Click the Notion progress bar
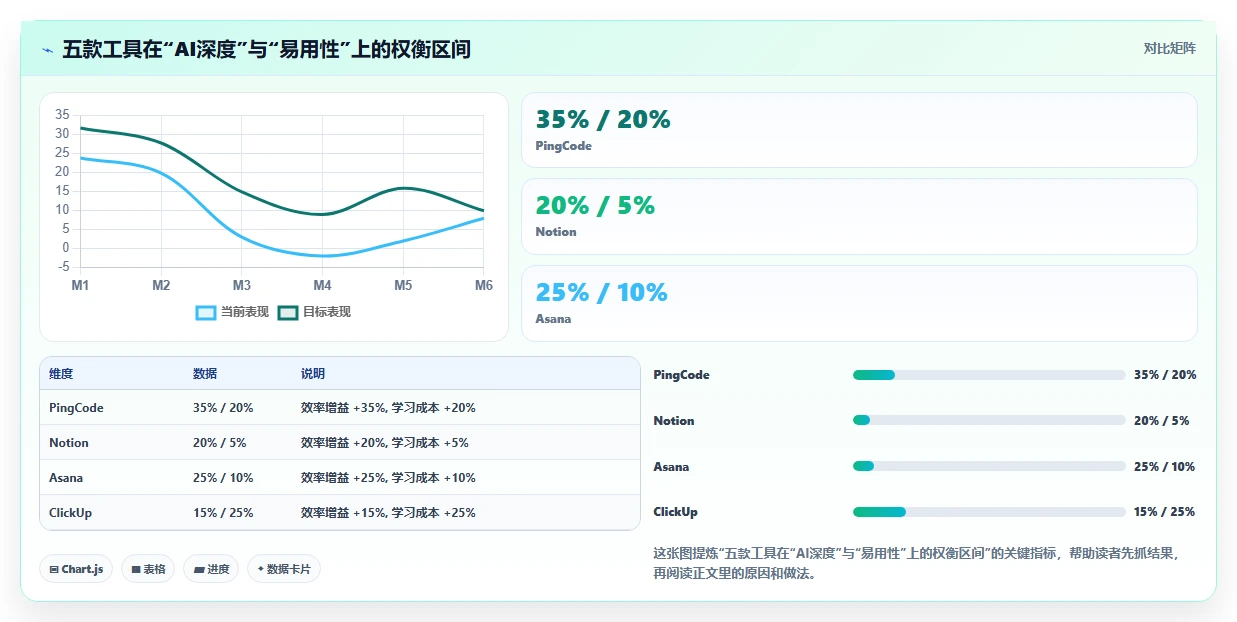 (x=989, y=421)
